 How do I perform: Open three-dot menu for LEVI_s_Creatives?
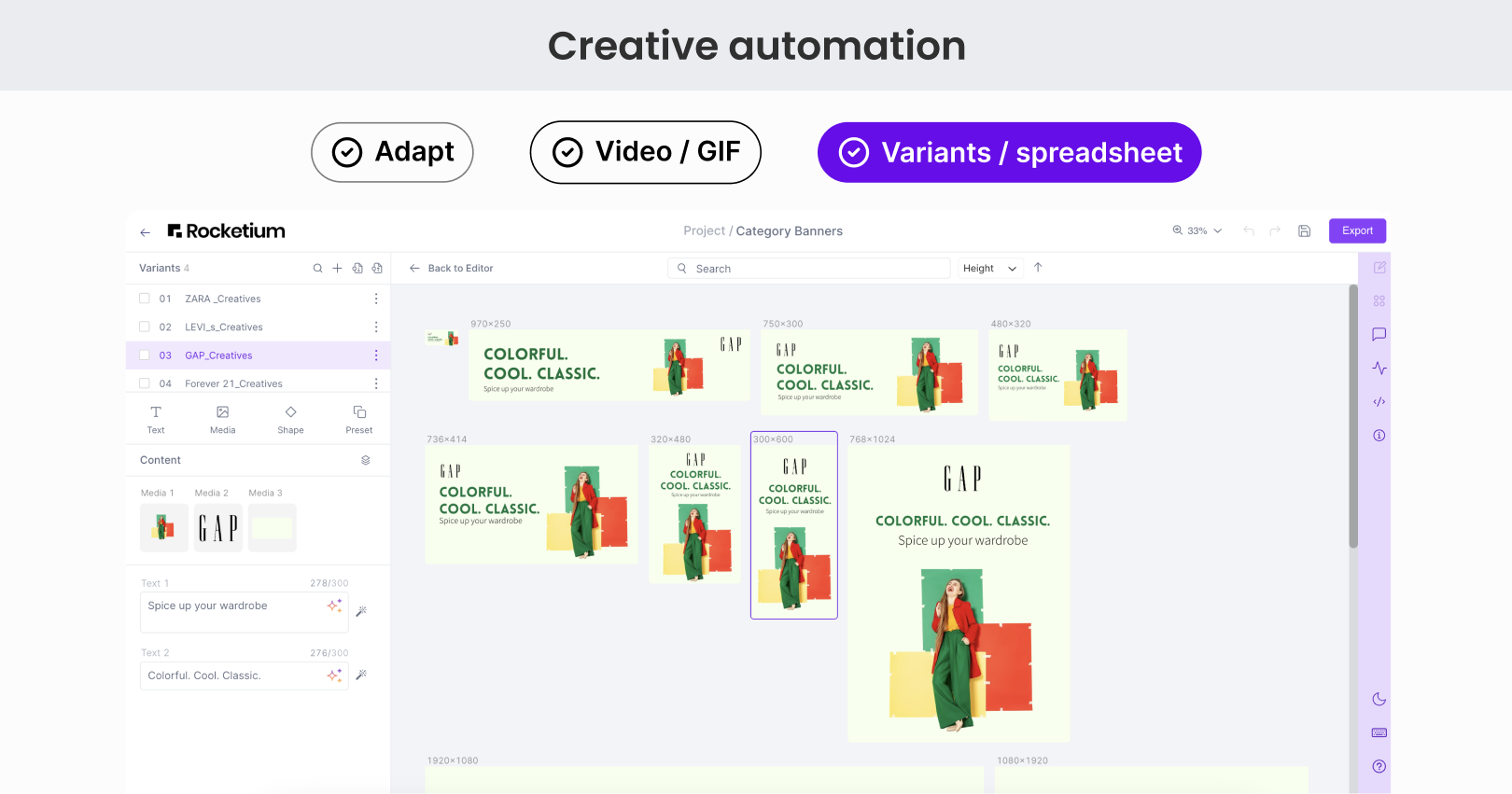pyautogui.click(x=376, y=327)
